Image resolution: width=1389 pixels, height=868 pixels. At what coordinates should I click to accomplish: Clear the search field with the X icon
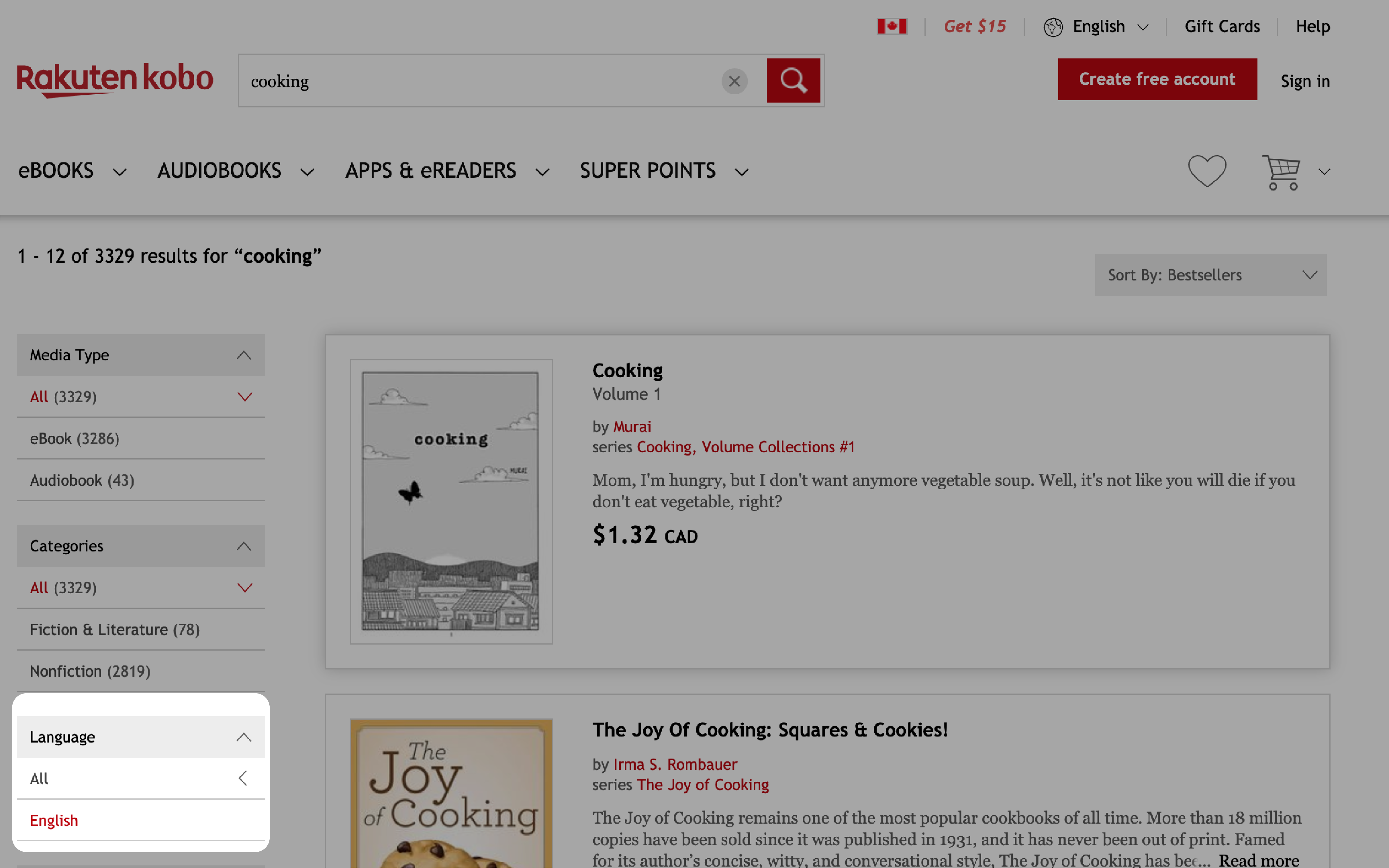pos(734,81)
